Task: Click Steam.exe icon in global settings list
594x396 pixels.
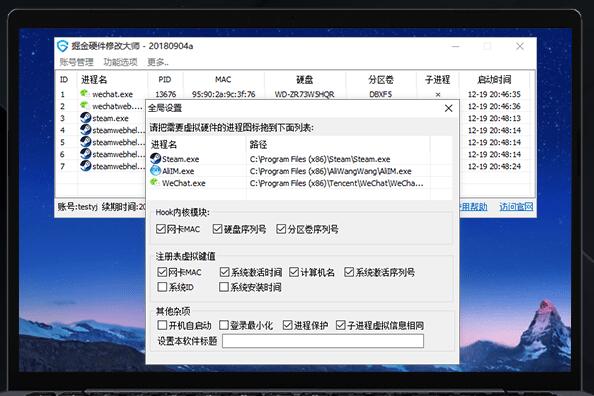Action: tap(155, 158)
